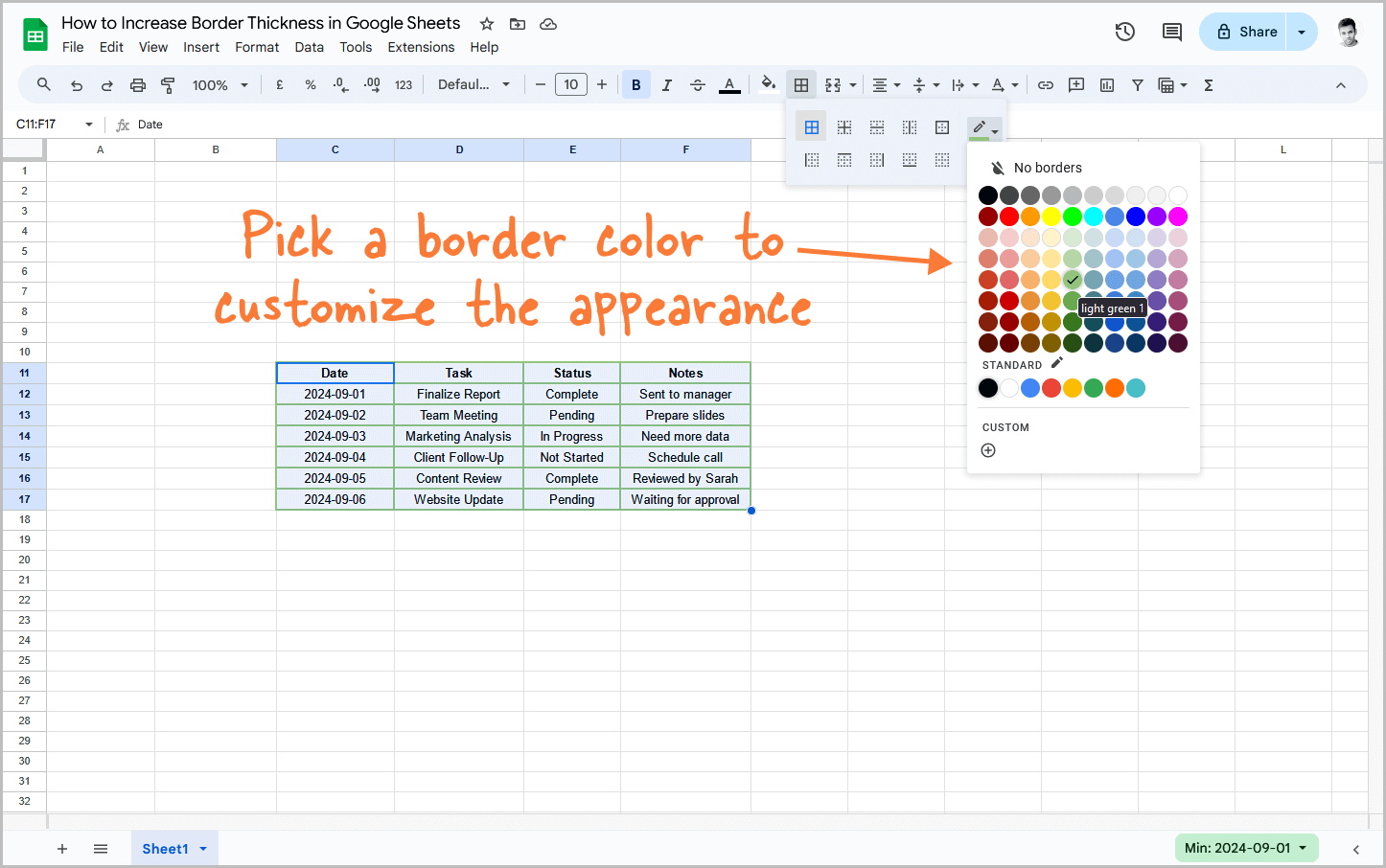Add a new sheet

tap(62, 849)
